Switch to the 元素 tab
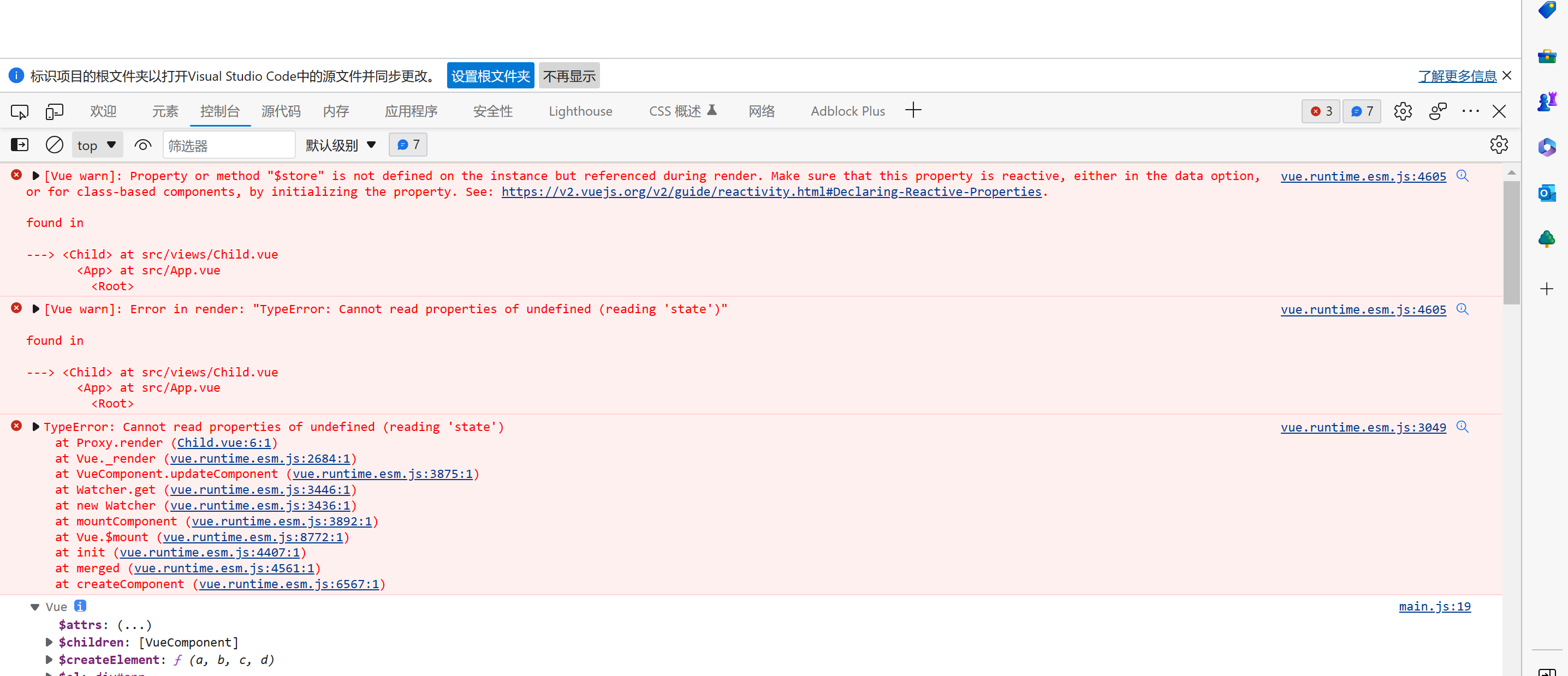1568x676 pixels. (164, 111)
